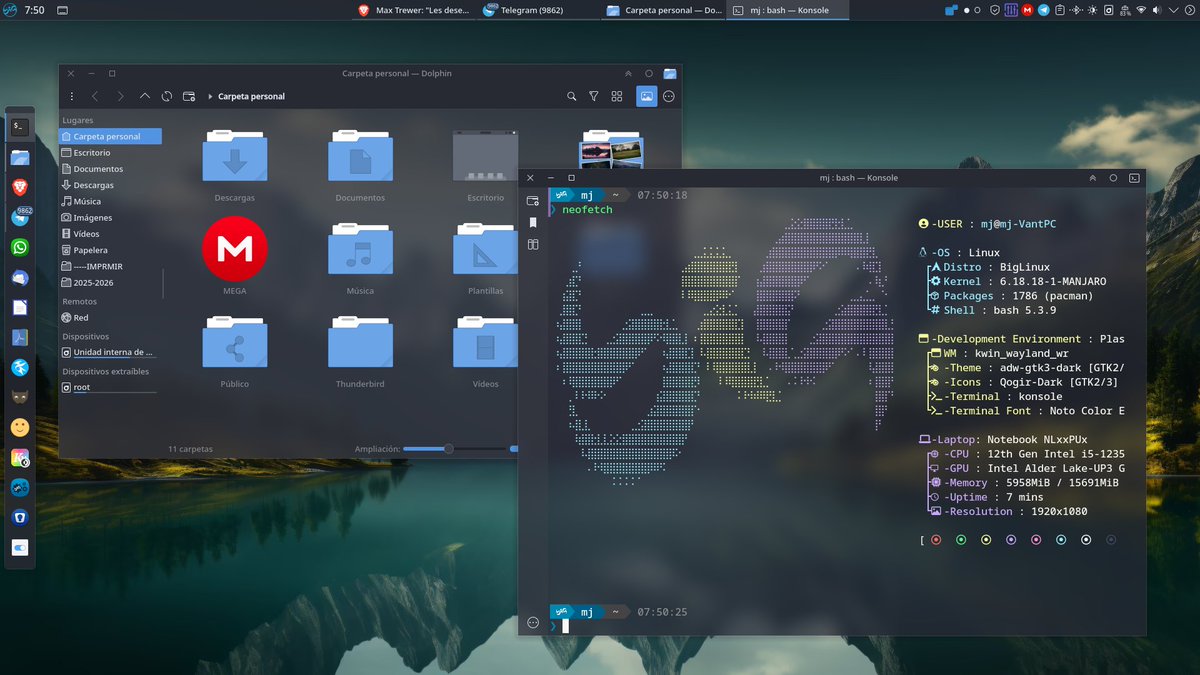Select the Plantillas folder icon
Image resolution: width=1200 pixels, height=675 pixels.
coord(485,248)
